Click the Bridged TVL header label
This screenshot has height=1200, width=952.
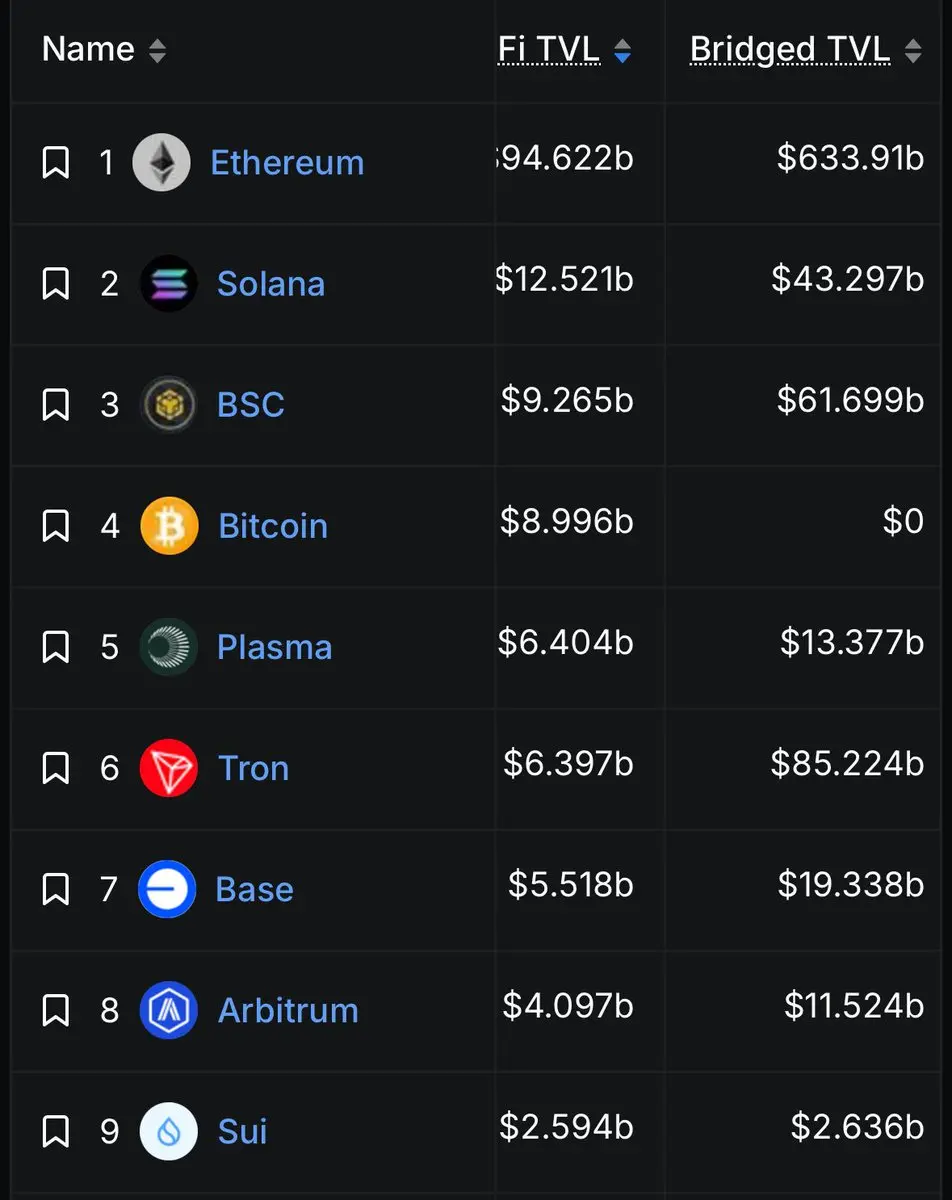tap(789, 49)
